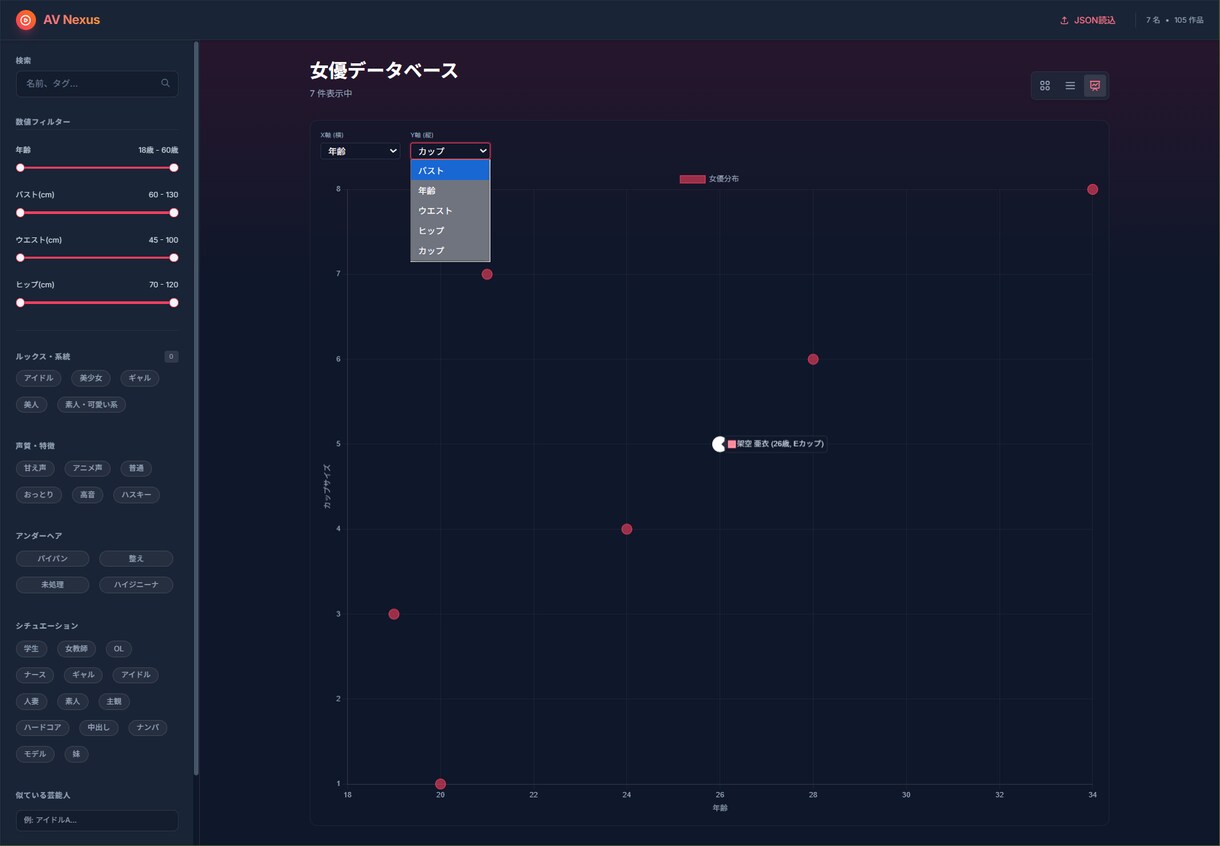Choose ヒップ in the open Y-axis list
The width and height of the screenshot is (1220, 846).
tap(450, 231)
